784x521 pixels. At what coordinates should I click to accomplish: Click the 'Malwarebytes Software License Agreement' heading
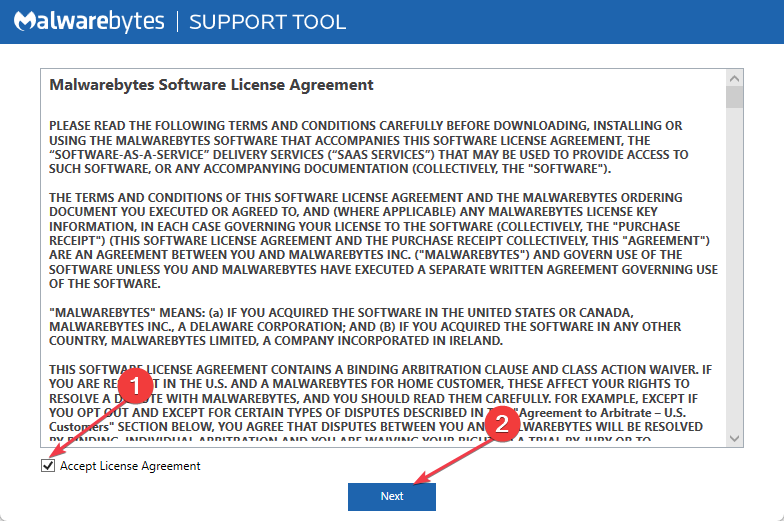[211, 84]
